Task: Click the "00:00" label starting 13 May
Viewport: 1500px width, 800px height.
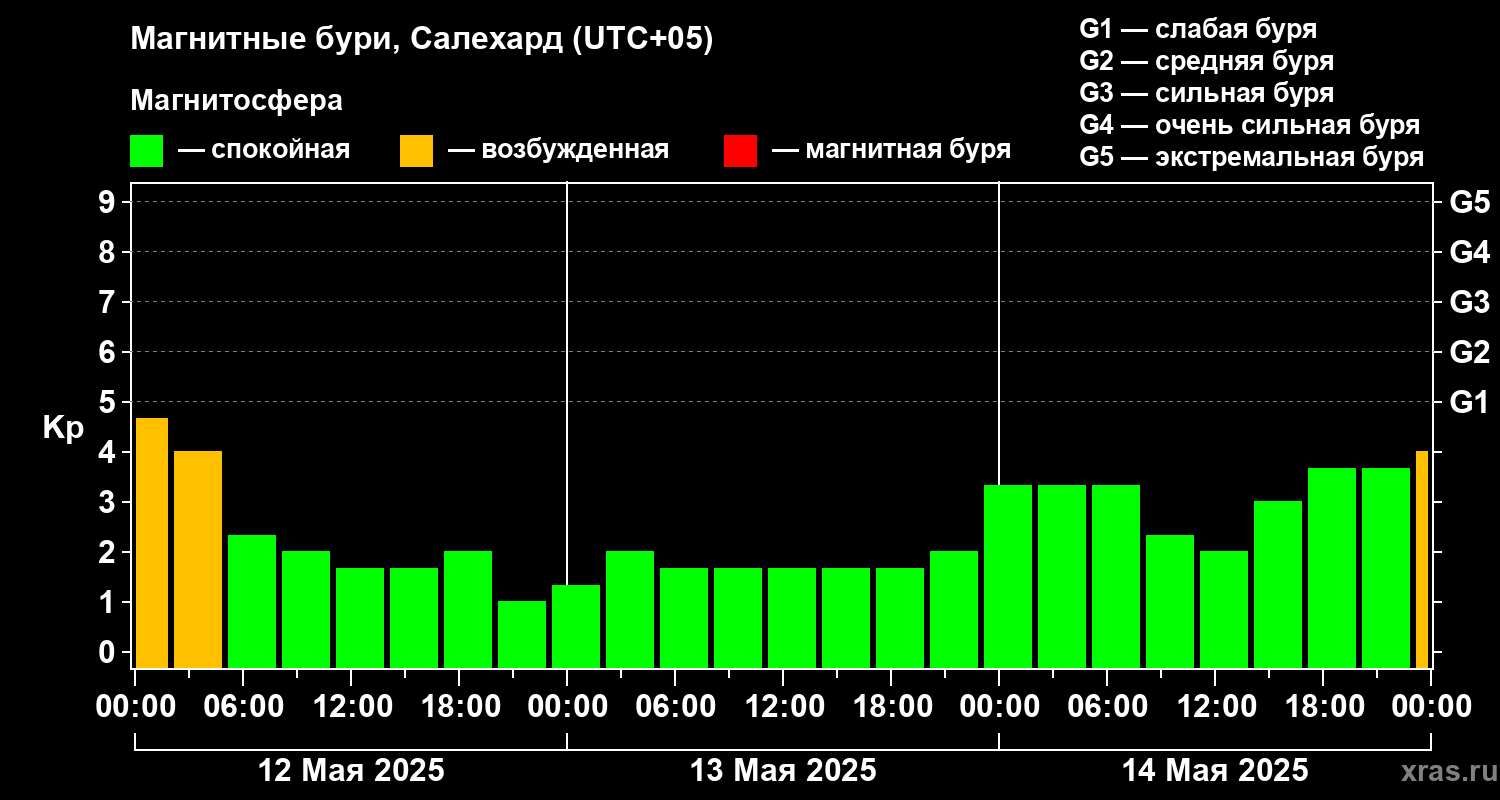Action: tap(567, 707)
